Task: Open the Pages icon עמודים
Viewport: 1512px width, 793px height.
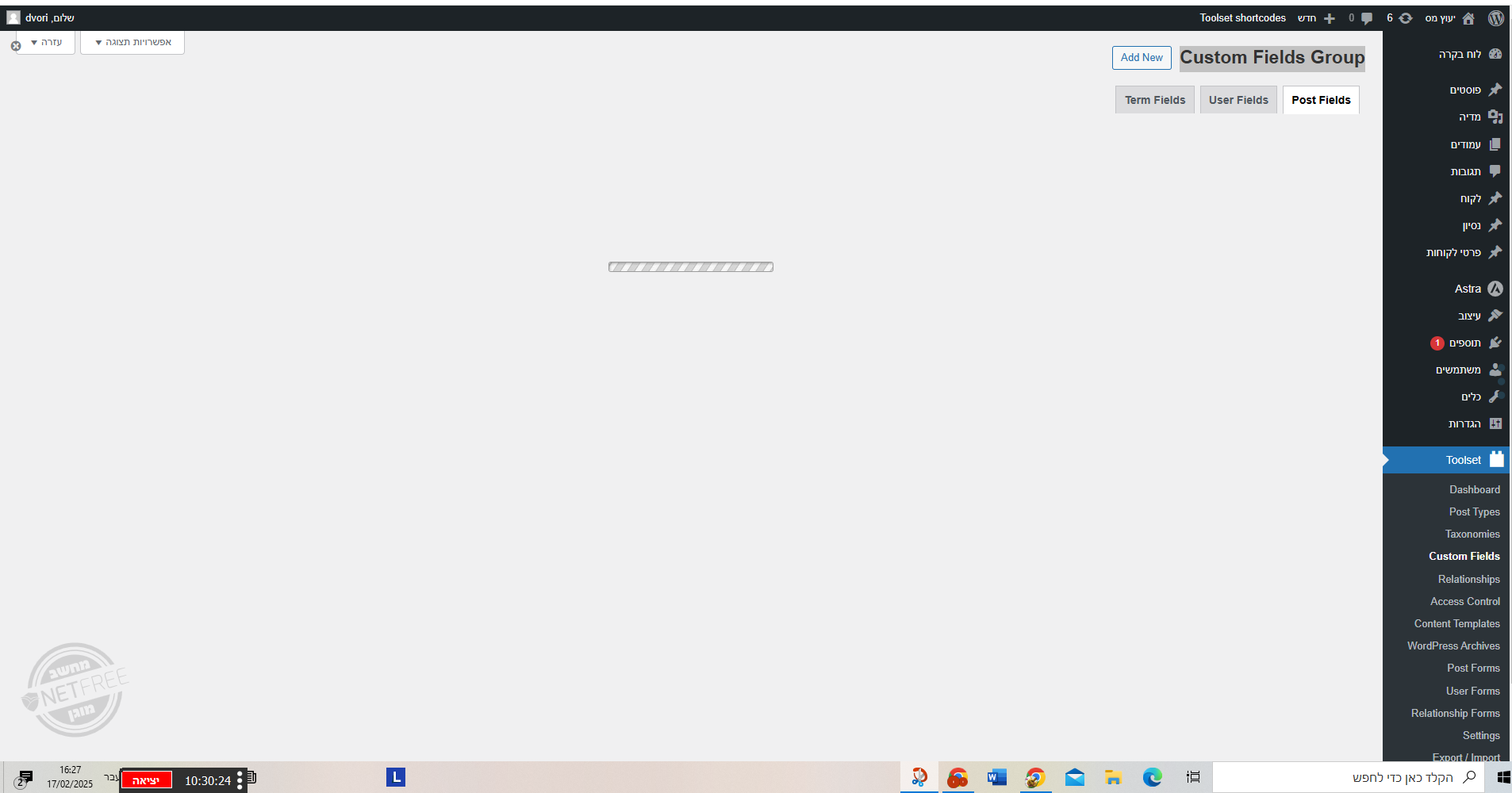Action: click(x=1495, y=144)
